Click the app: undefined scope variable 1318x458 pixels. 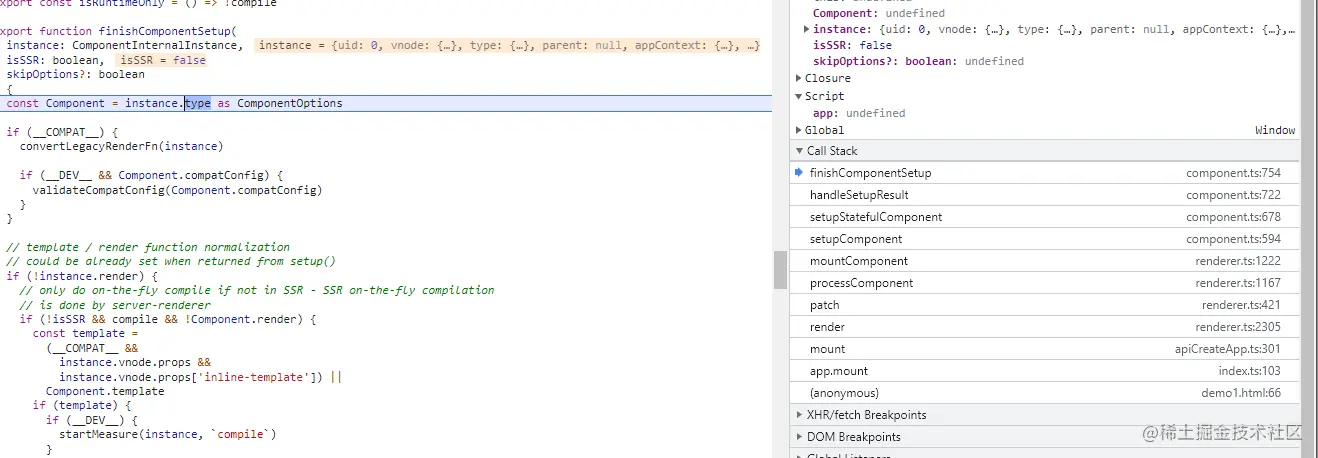click(x=859, y=113)
